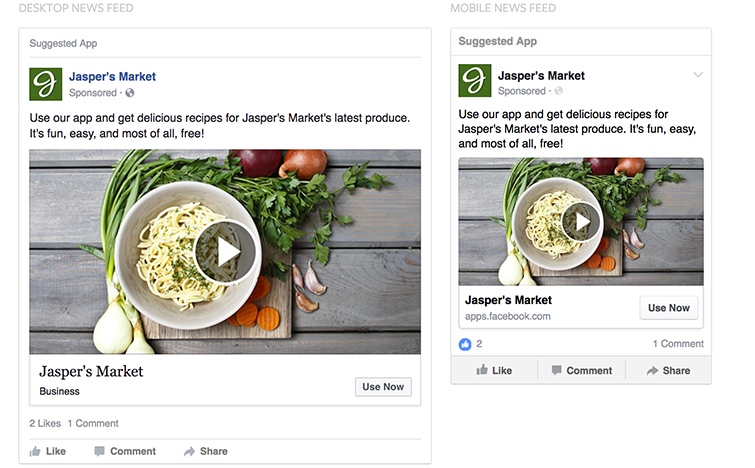Click Jasper's Market logo in mobile ad
This screenshot has height=468, width=755.
click(x=475, y=82)
